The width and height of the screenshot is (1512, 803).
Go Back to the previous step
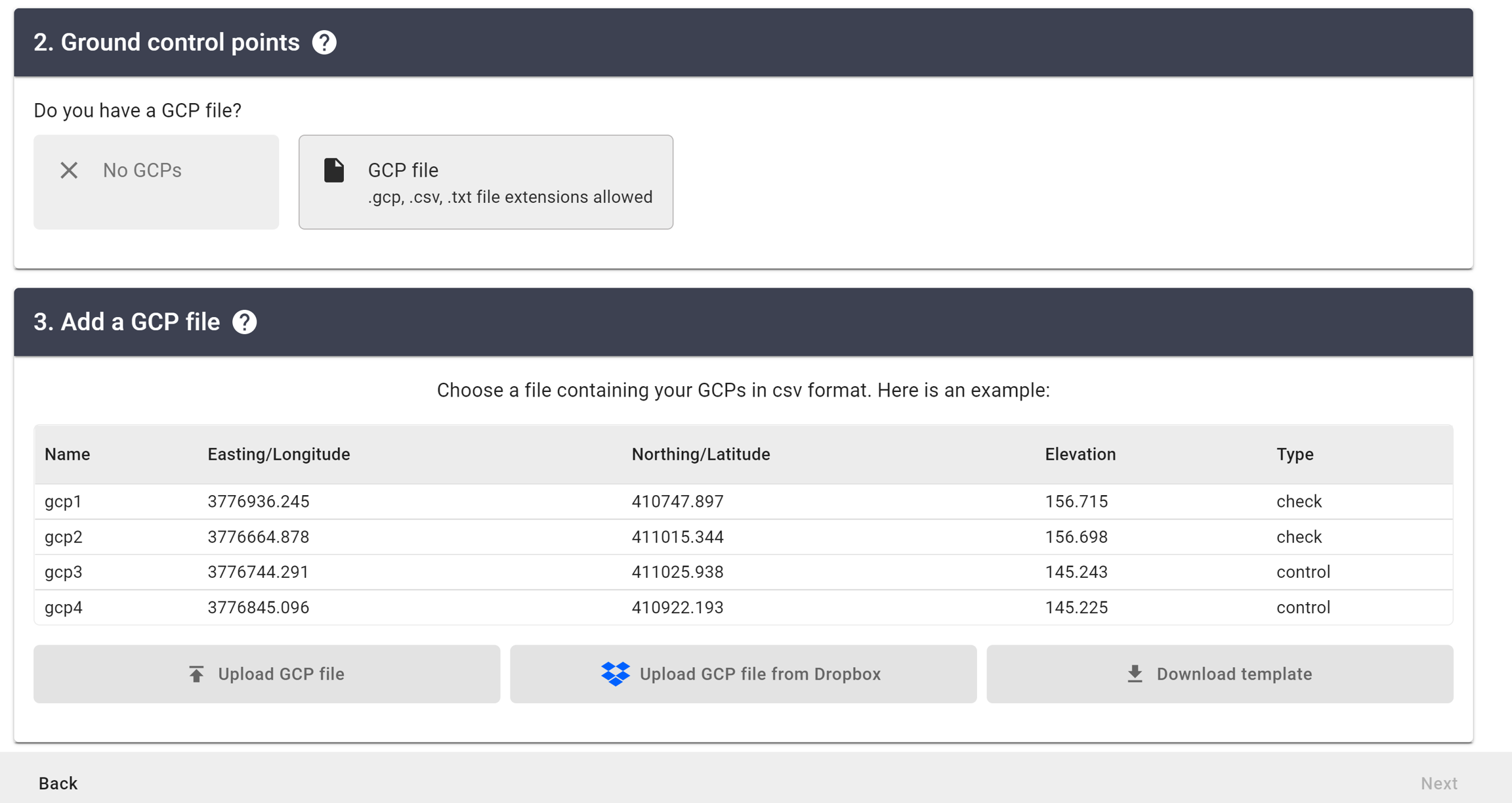click(x=58, y=783)
